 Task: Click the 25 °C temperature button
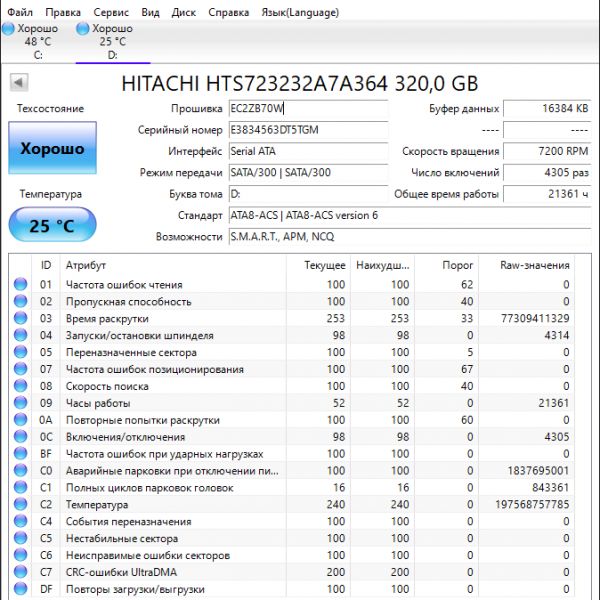pyautogui.click(x=52, y=225)
